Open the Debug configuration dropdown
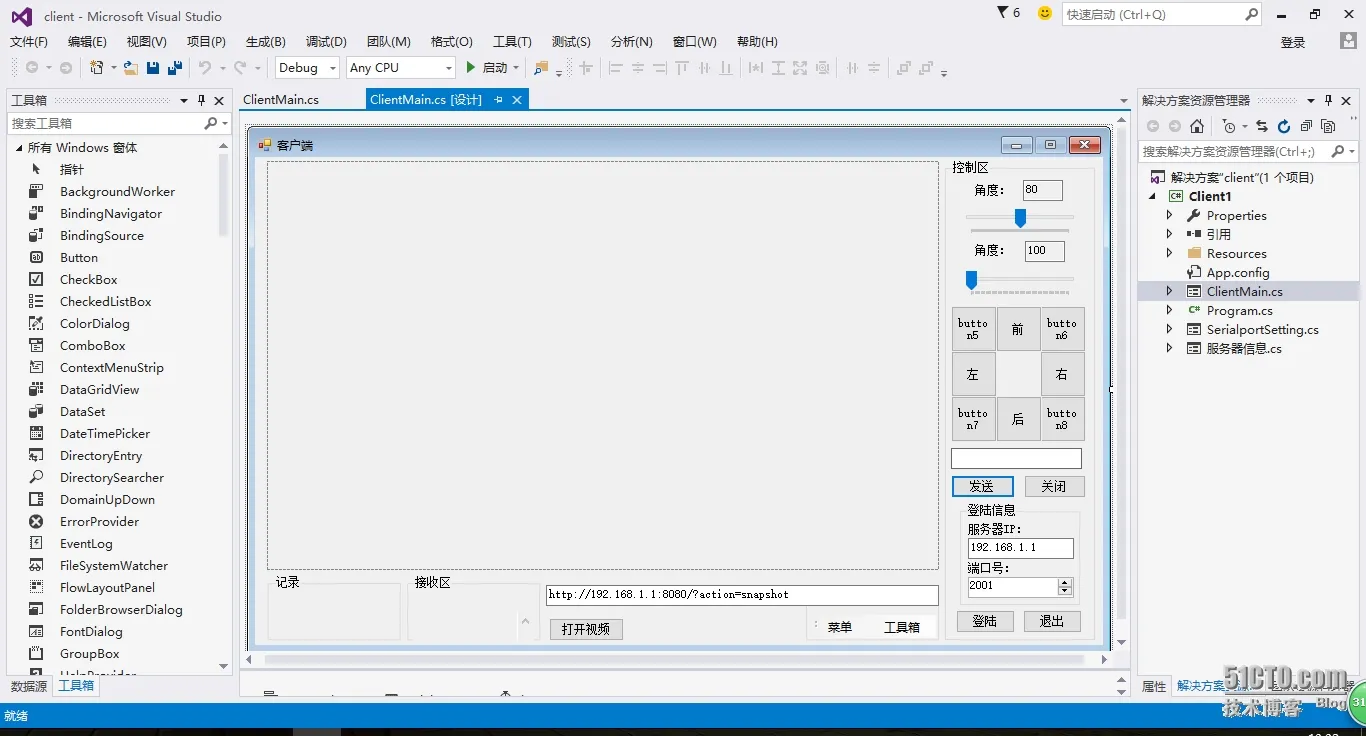1366x736 pixels. (333, 68)
